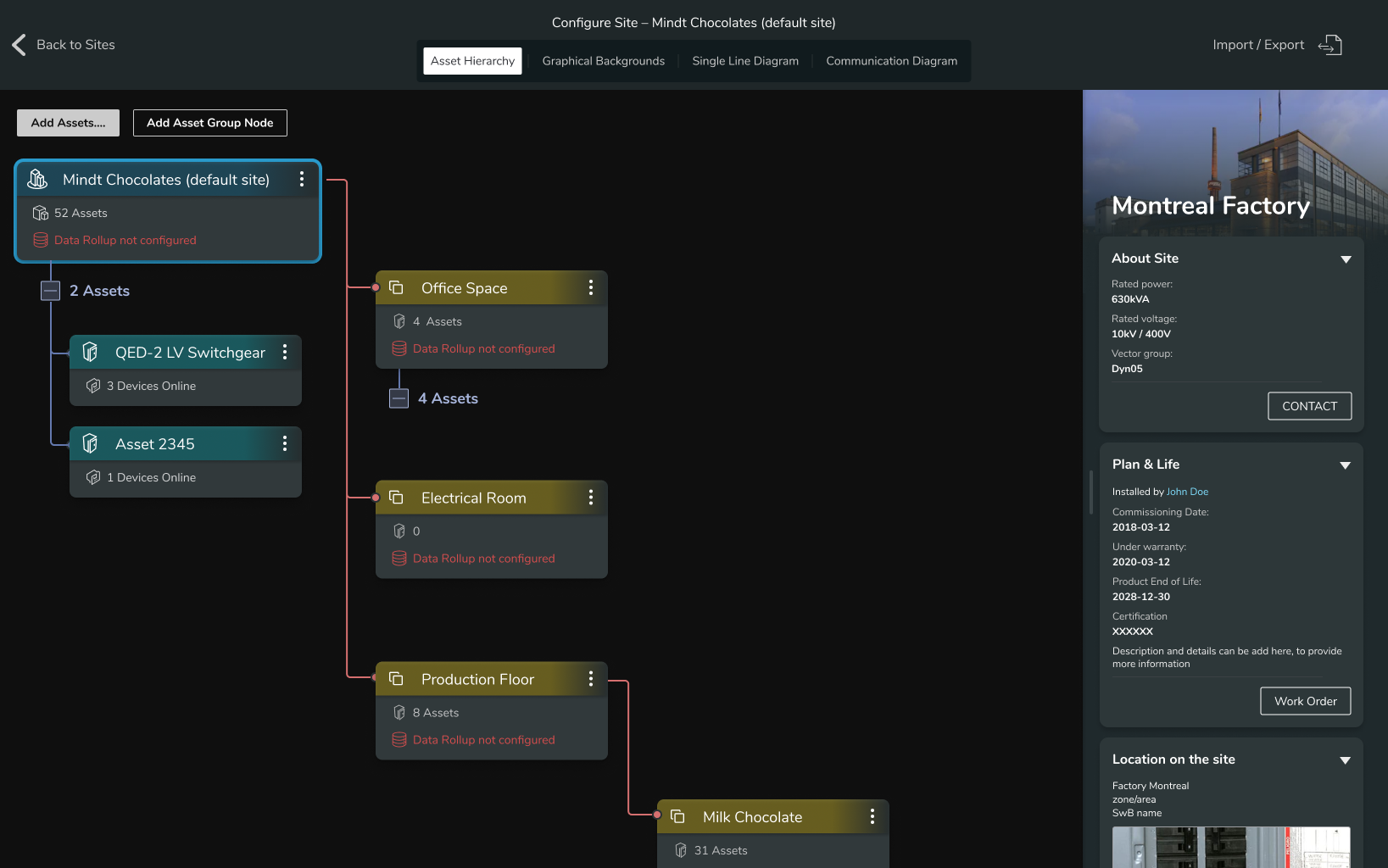Open the Mindt Chocolates node kebab menu
The image size is (1388, 868).
coord(302,179)
